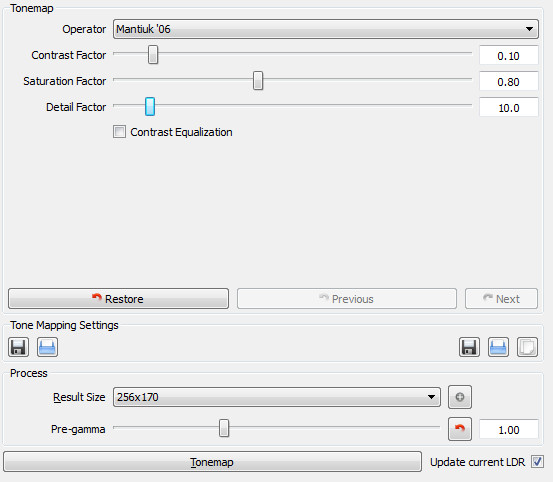This screenshot has height=482, width=553.
Task: Click the Restore button
Action: (x=118, y=299)
